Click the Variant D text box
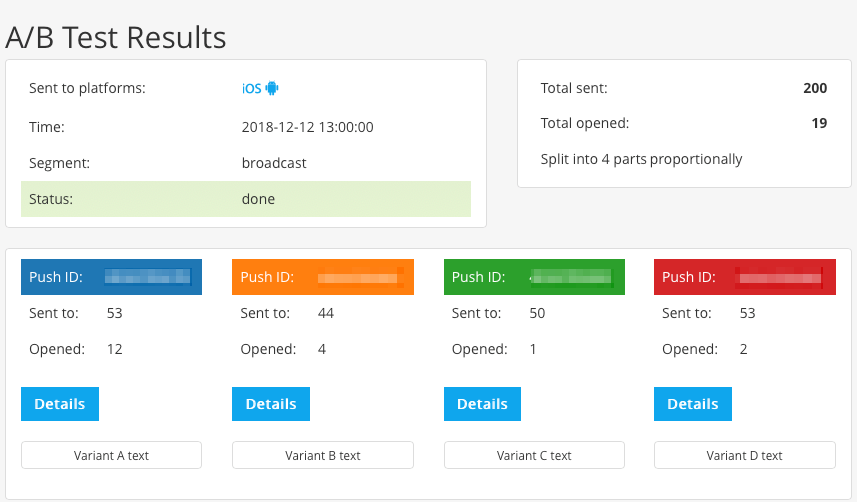The width and height of the screenshot is (857, 502). click(x=744, y=456)
